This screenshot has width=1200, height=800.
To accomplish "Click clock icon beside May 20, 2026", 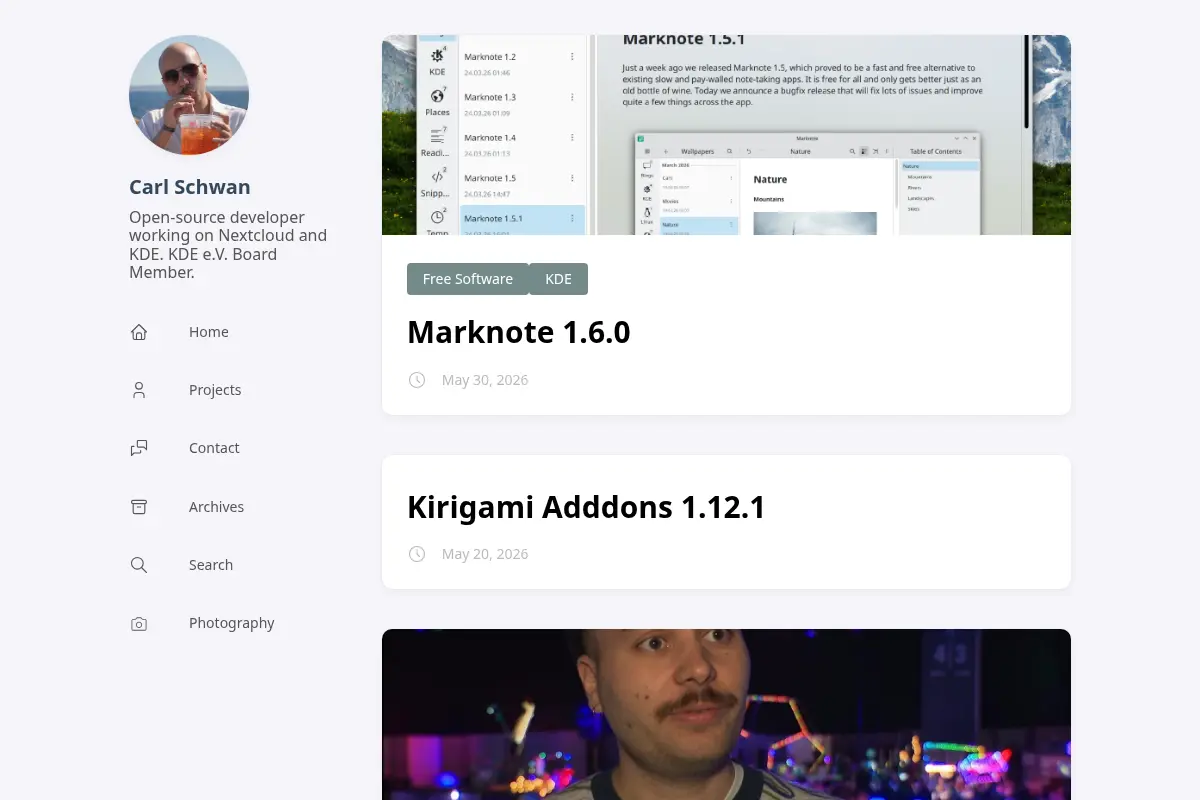I will click(417, 554).
